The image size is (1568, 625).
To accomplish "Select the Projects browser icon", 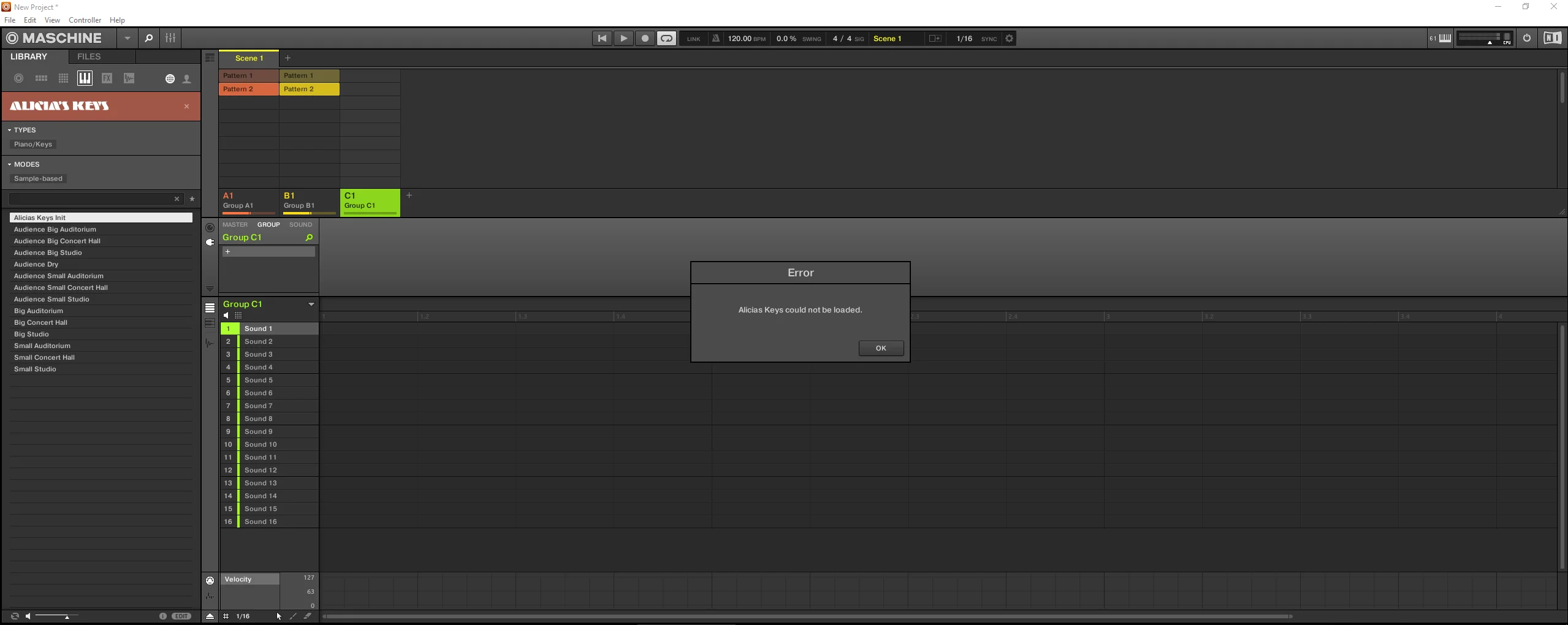I will click(x=19, y=78).
